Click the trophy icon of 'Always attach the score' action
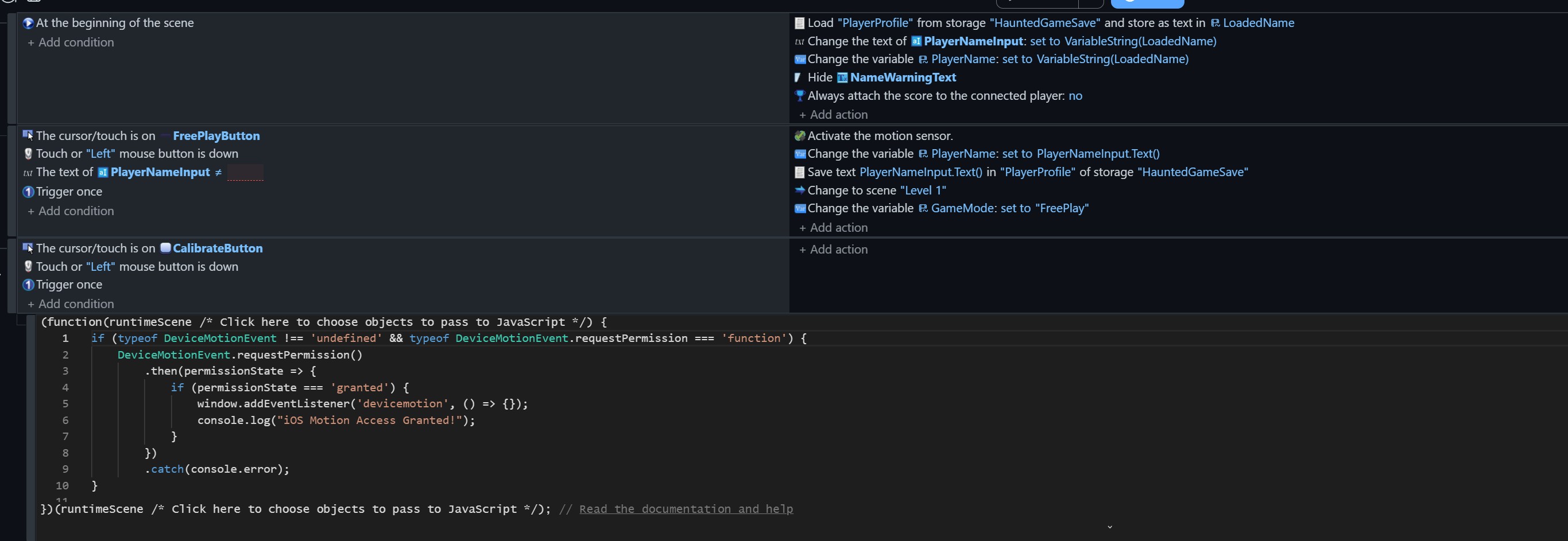This screenshot has height=541, width=1568. click(800, 96)
